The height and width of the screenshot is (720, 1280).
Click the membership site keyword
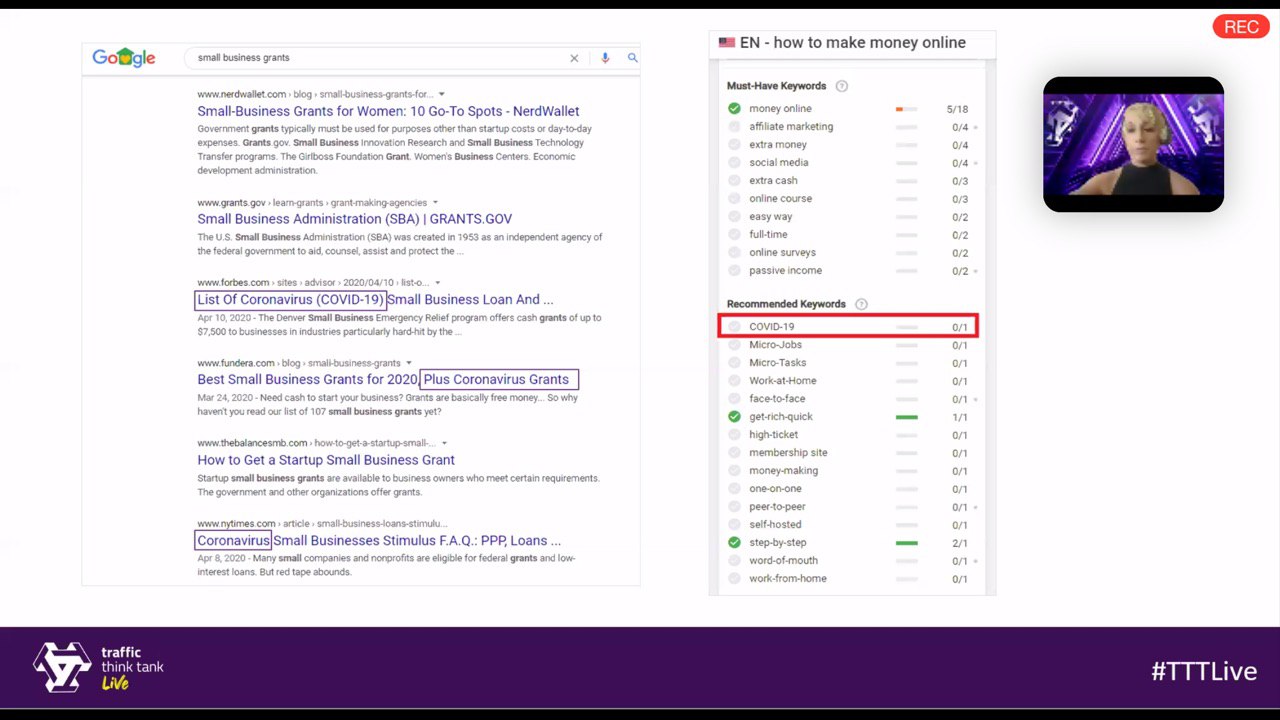(x=788, y=453)
